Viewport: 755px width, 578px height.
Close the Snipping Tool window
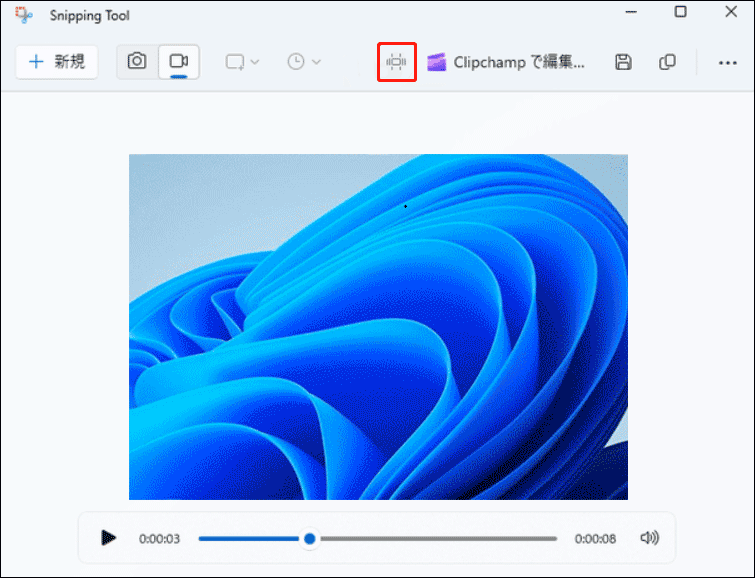pyautogui.click(x=731, y=12)
